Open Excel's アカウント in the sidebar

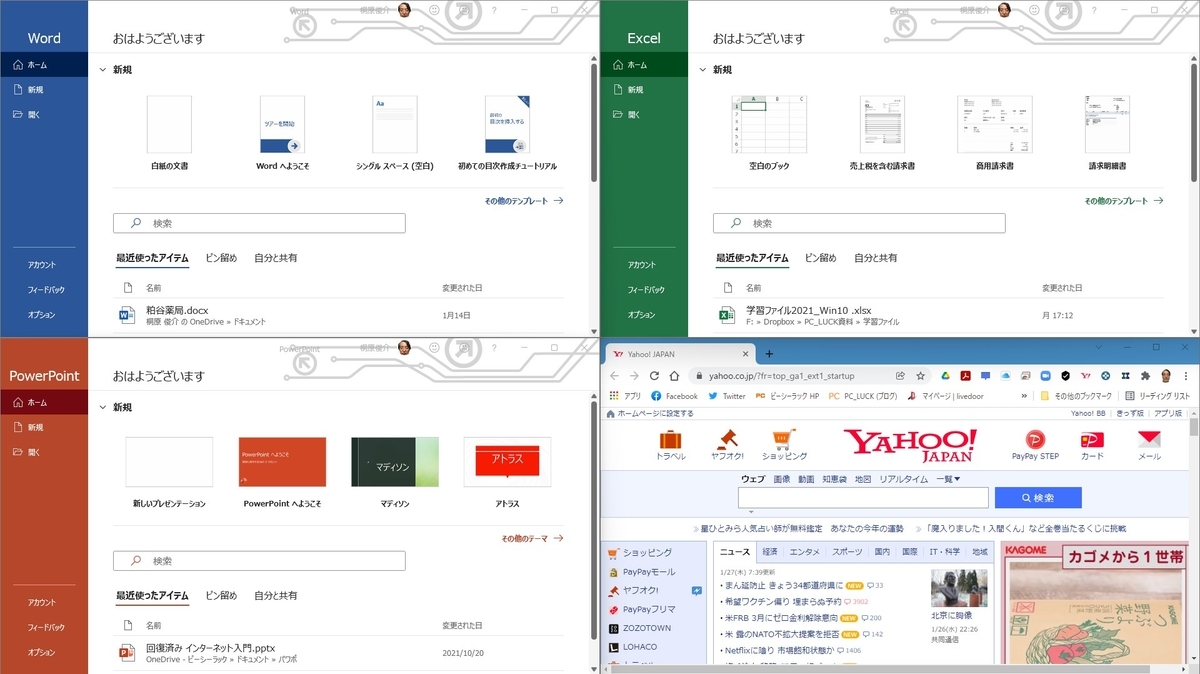coord(642,265)
